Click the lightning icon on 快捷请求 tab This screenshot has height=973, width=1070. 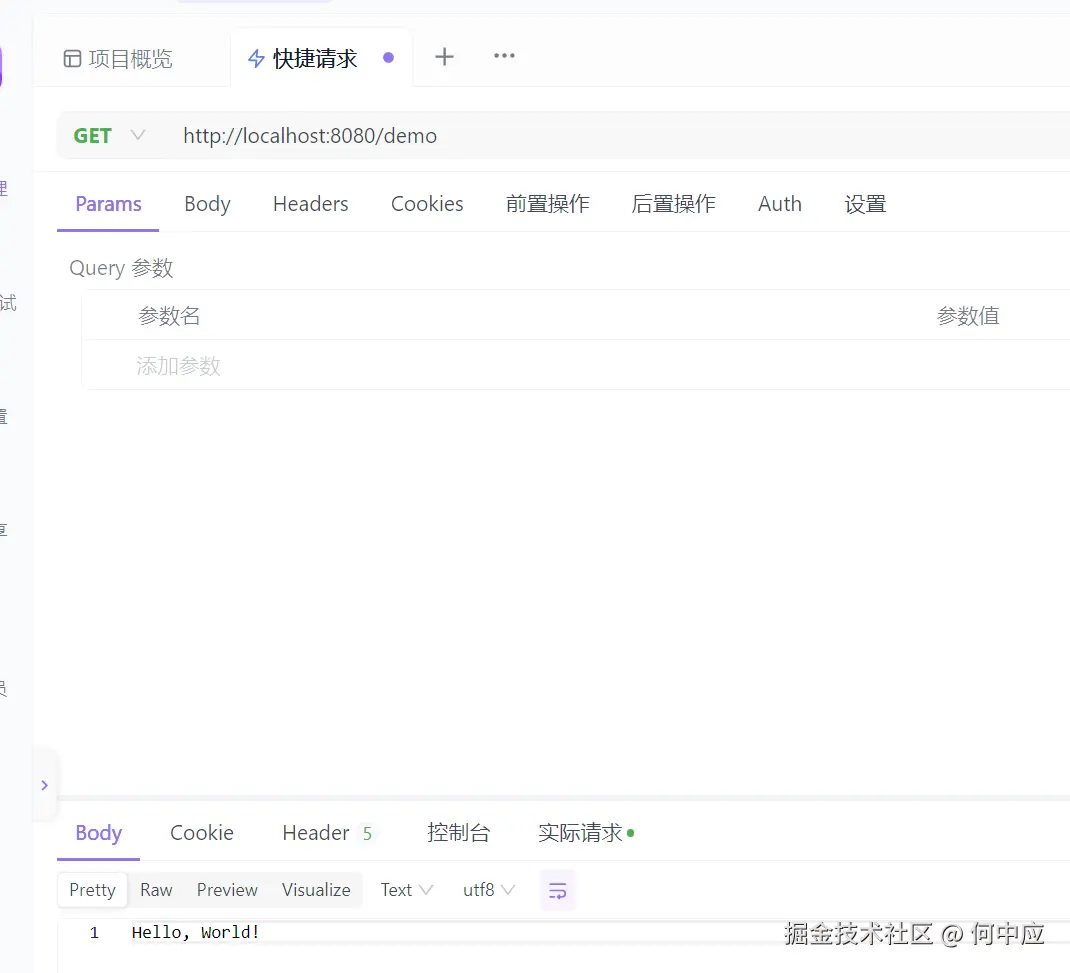tap(255, 58)
